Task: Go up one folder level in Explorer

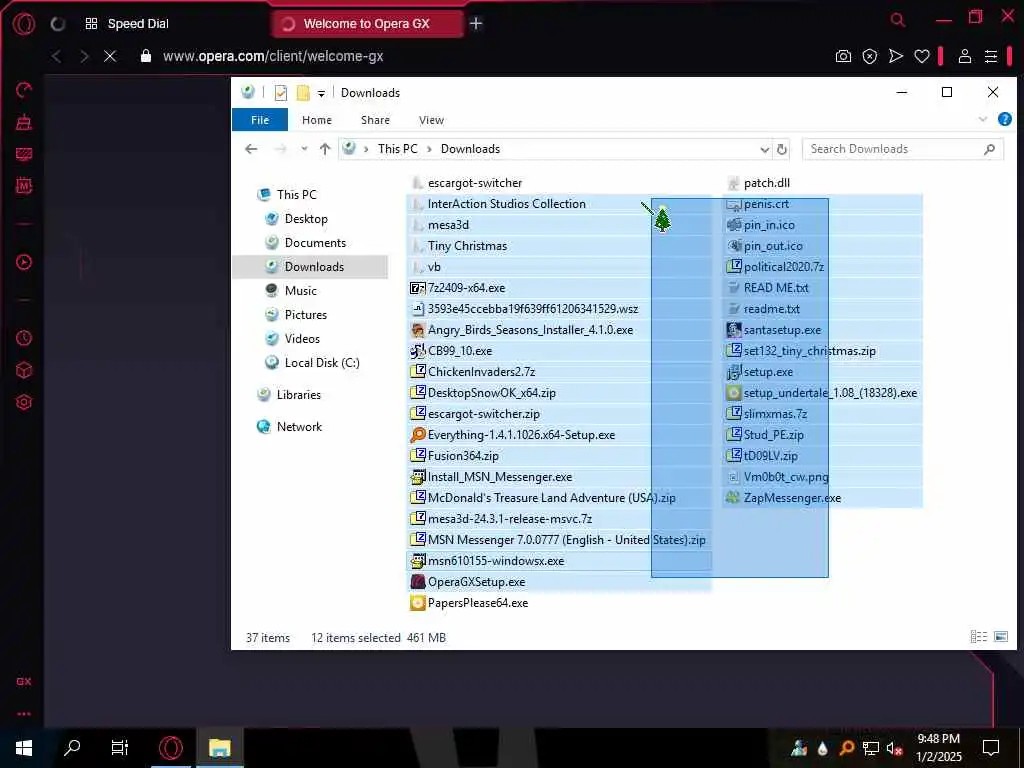Action: [x=325, y=149]
